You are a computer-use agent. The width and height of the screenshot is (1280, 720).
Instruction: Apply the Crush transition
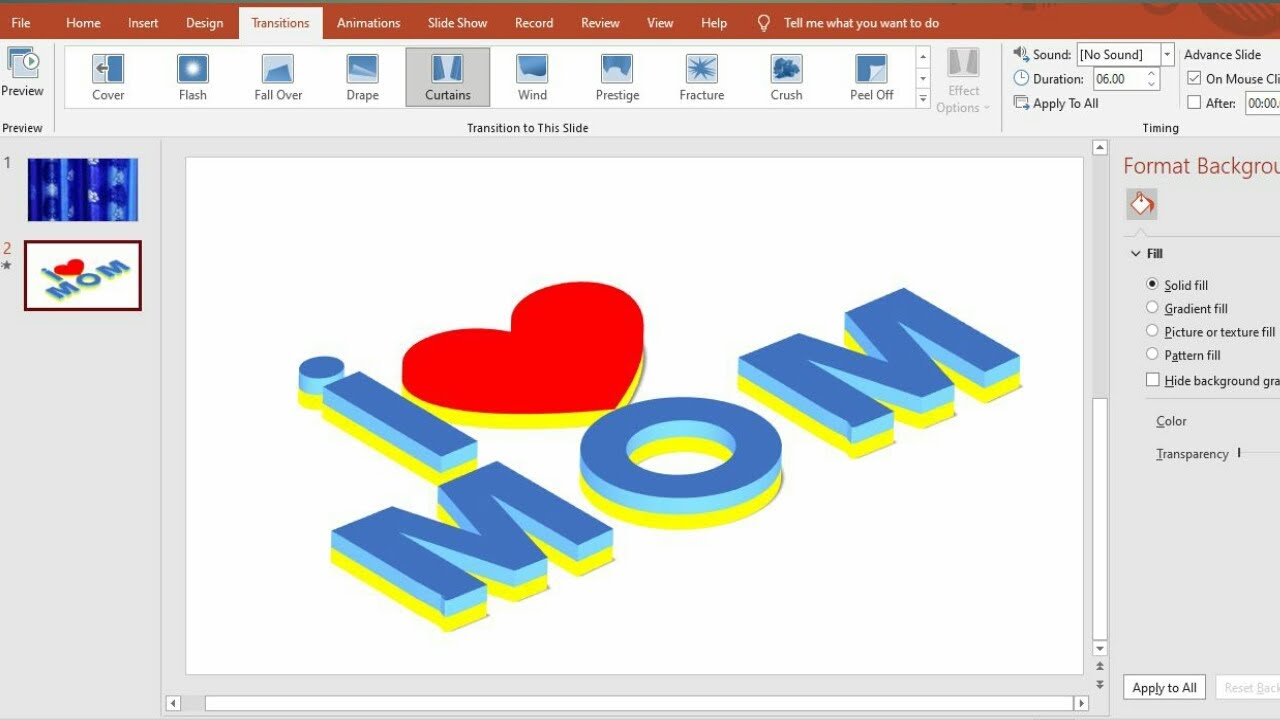(786, 77)
